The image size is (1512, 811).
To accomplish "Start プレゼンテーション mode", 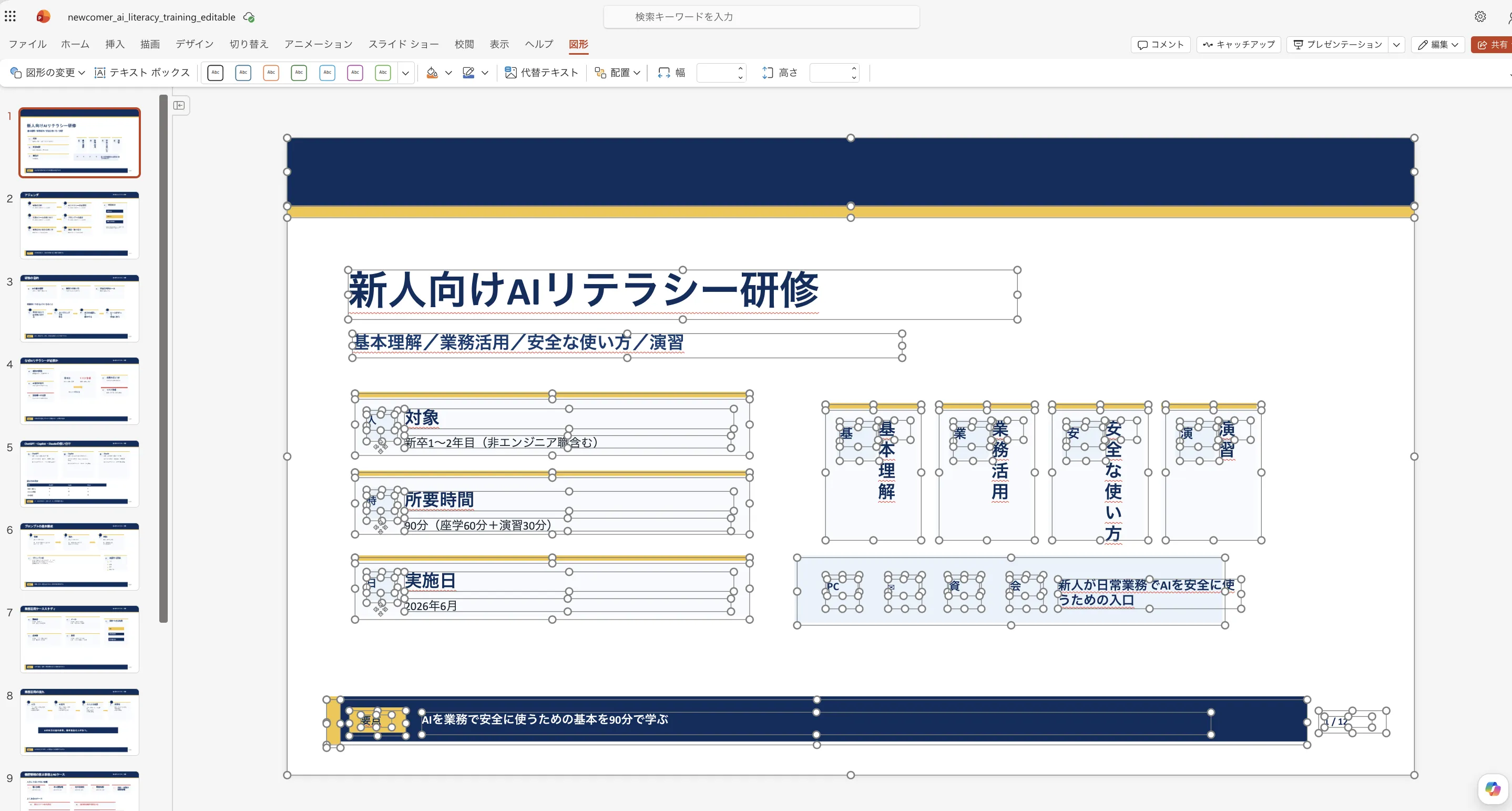I will [1337, 45].
